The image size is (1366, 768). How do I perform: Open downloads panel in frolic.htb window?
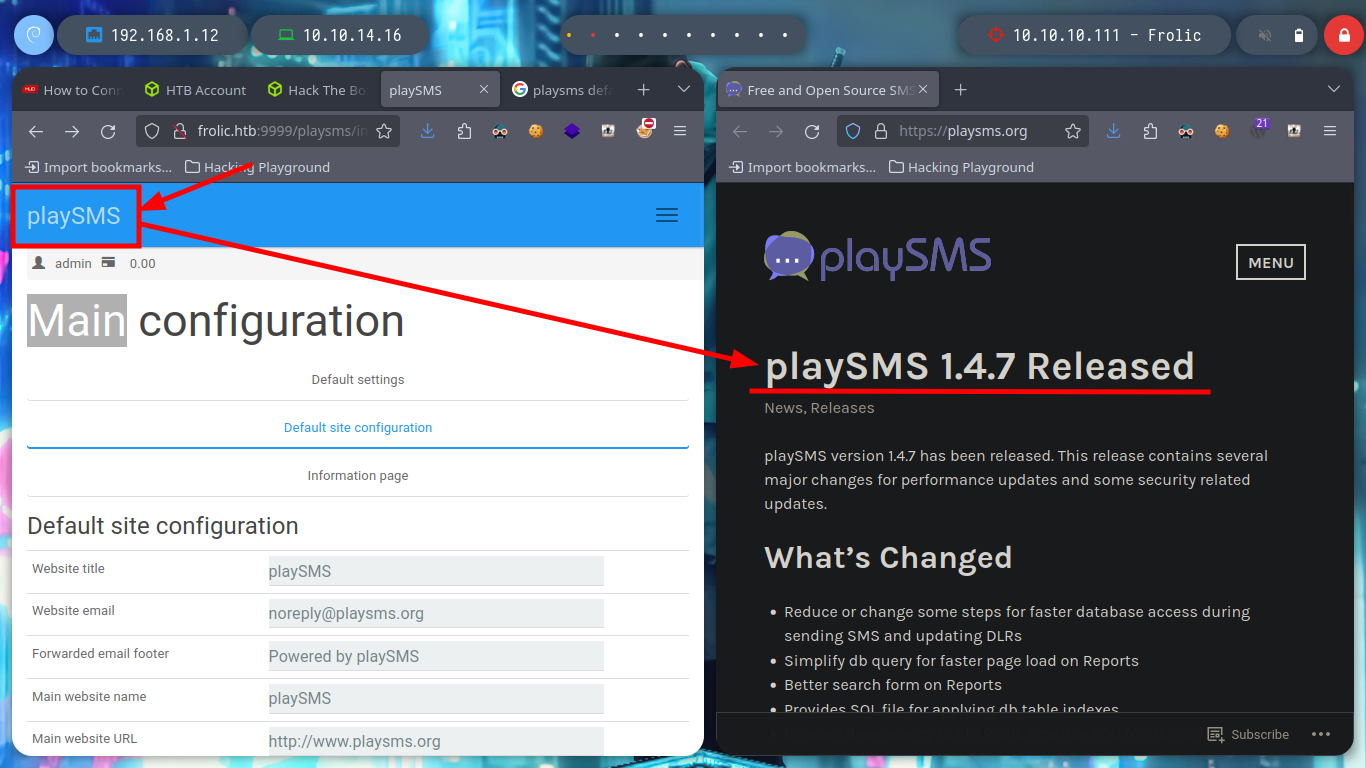428,131
